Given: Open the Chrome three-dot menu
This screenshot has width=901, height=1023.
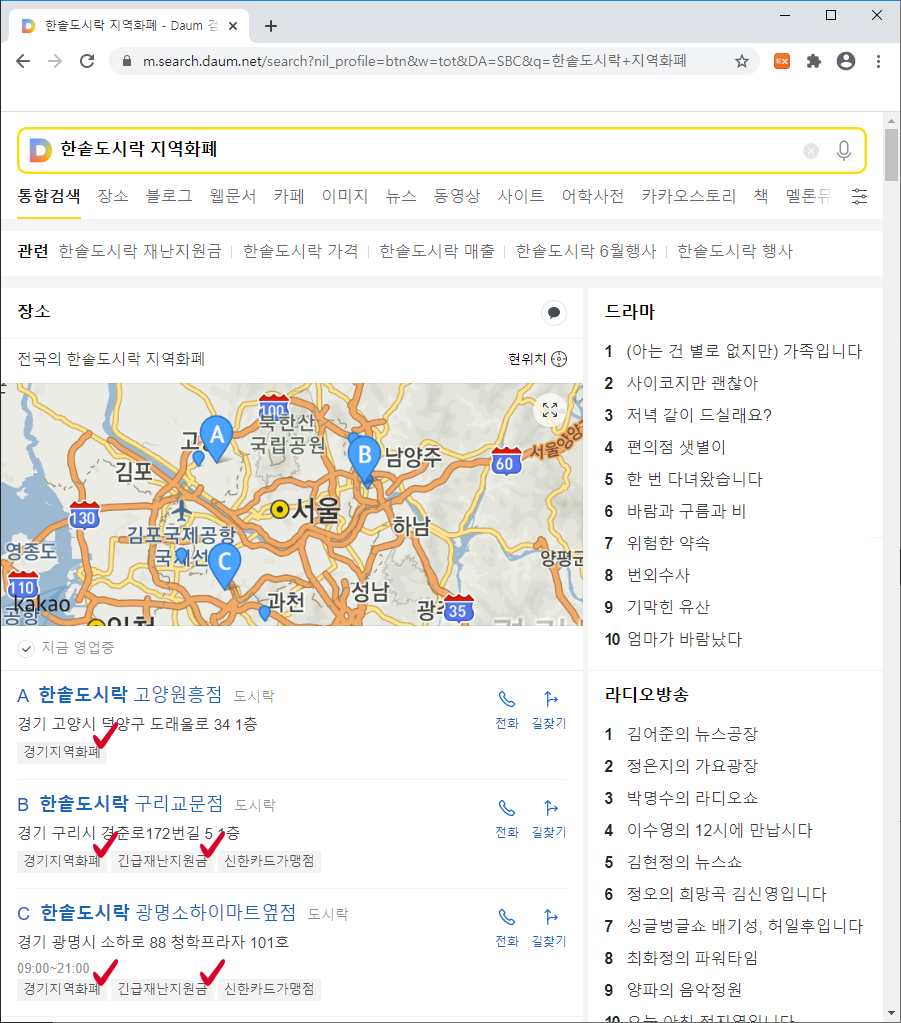Looking at the screenshot, I should [x=878, y=61].
